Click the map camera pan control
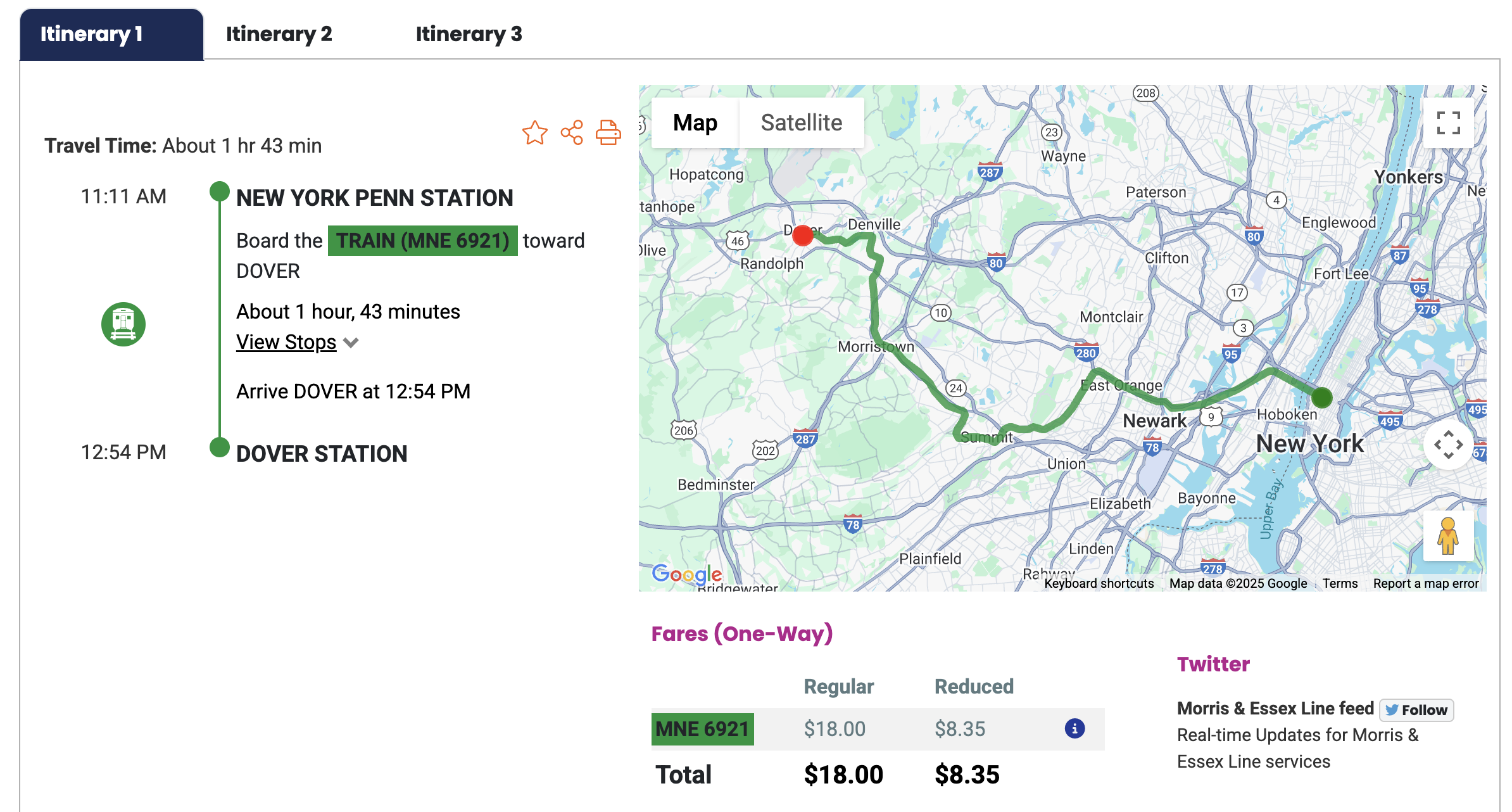1512x812 pixels. pyautogui.click(x=1448, y=445)
